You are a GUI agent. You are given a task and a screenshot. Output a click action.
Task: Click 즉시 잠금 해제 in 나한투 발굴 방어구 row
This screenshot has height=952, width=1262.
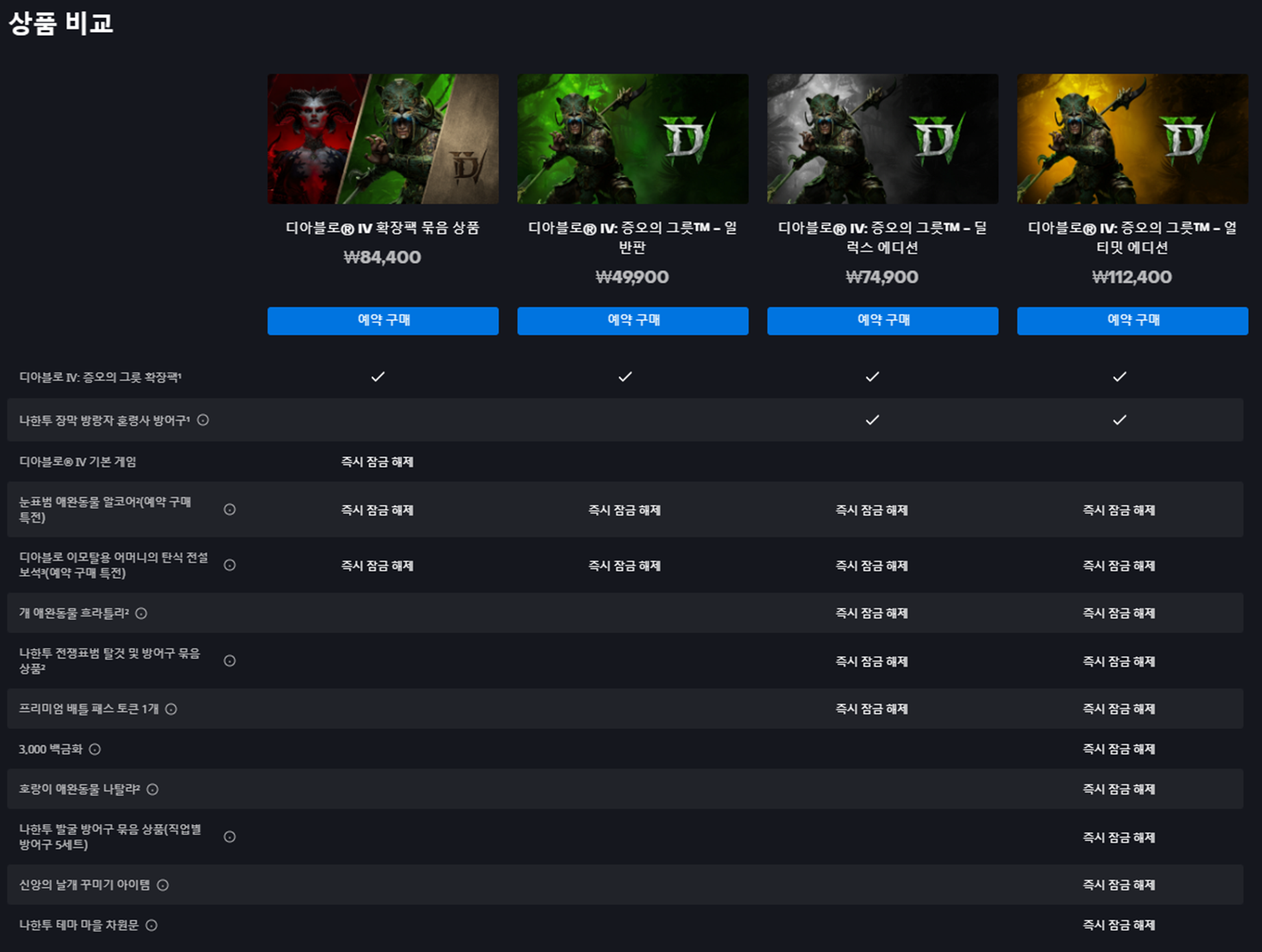pyautogui.click(x=1119, y=837)
